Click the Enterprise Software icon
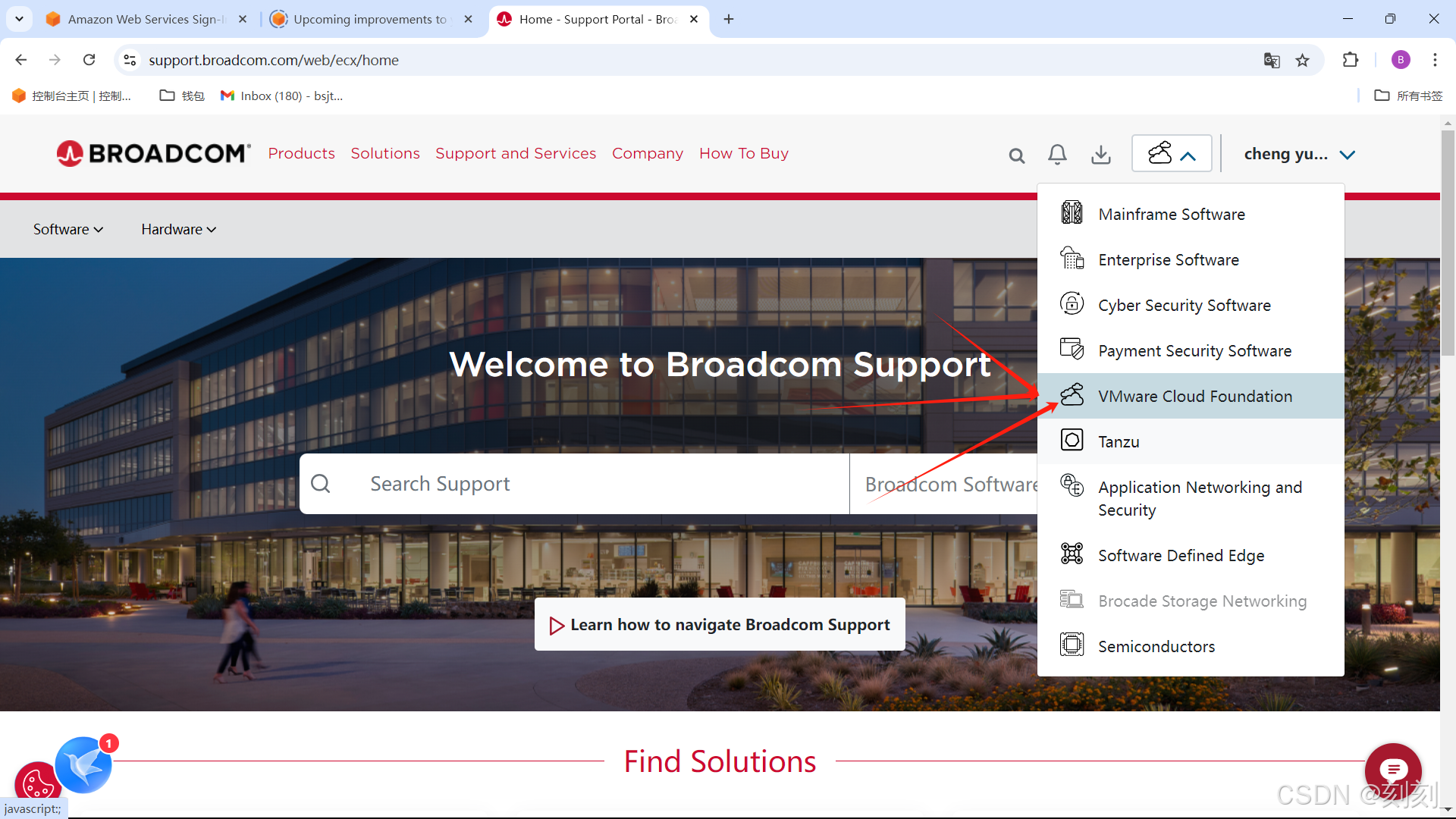 pos(1072,259)
